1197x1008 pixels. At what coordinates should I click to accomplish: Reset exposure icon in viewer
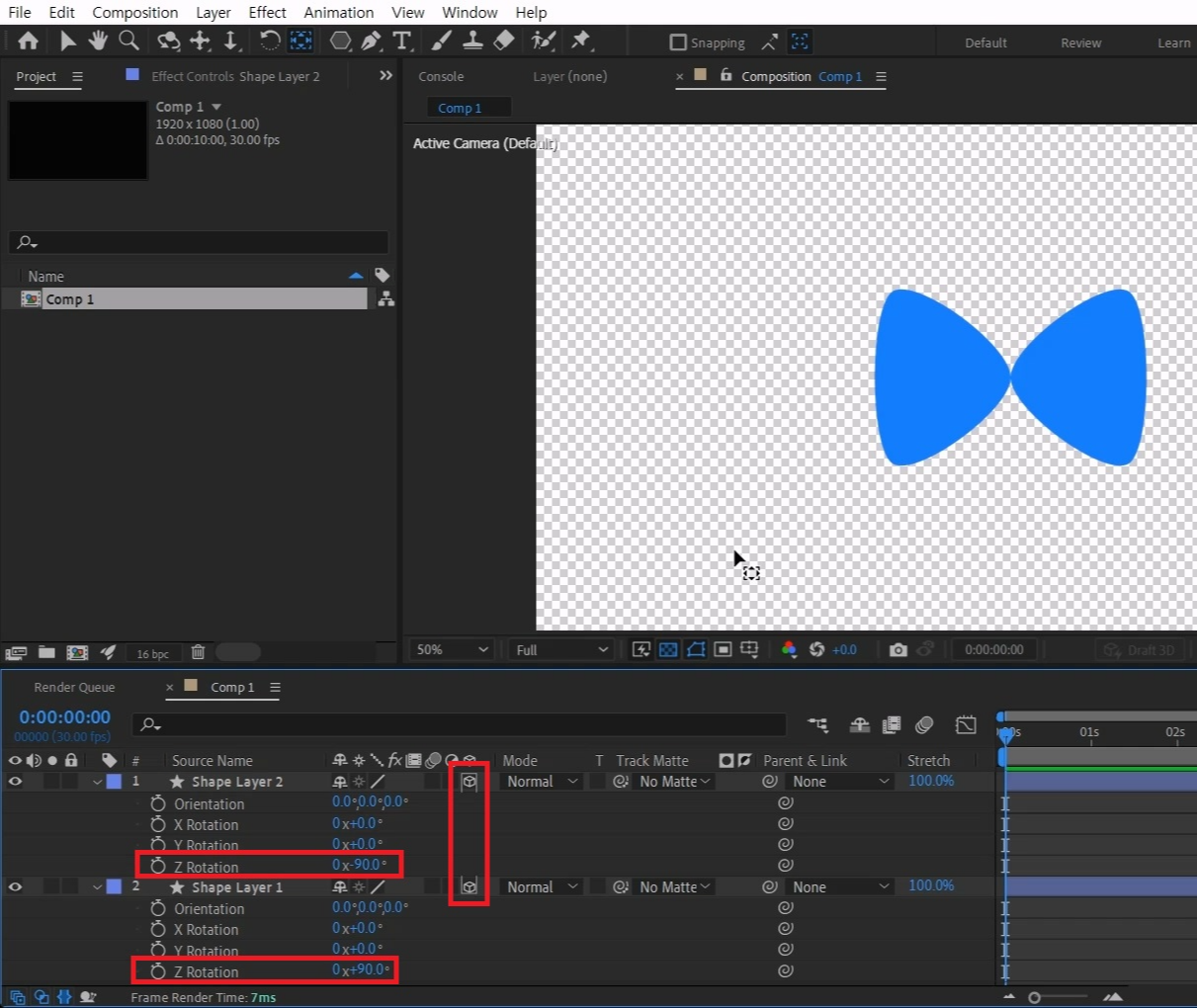[x=816, y=649]
